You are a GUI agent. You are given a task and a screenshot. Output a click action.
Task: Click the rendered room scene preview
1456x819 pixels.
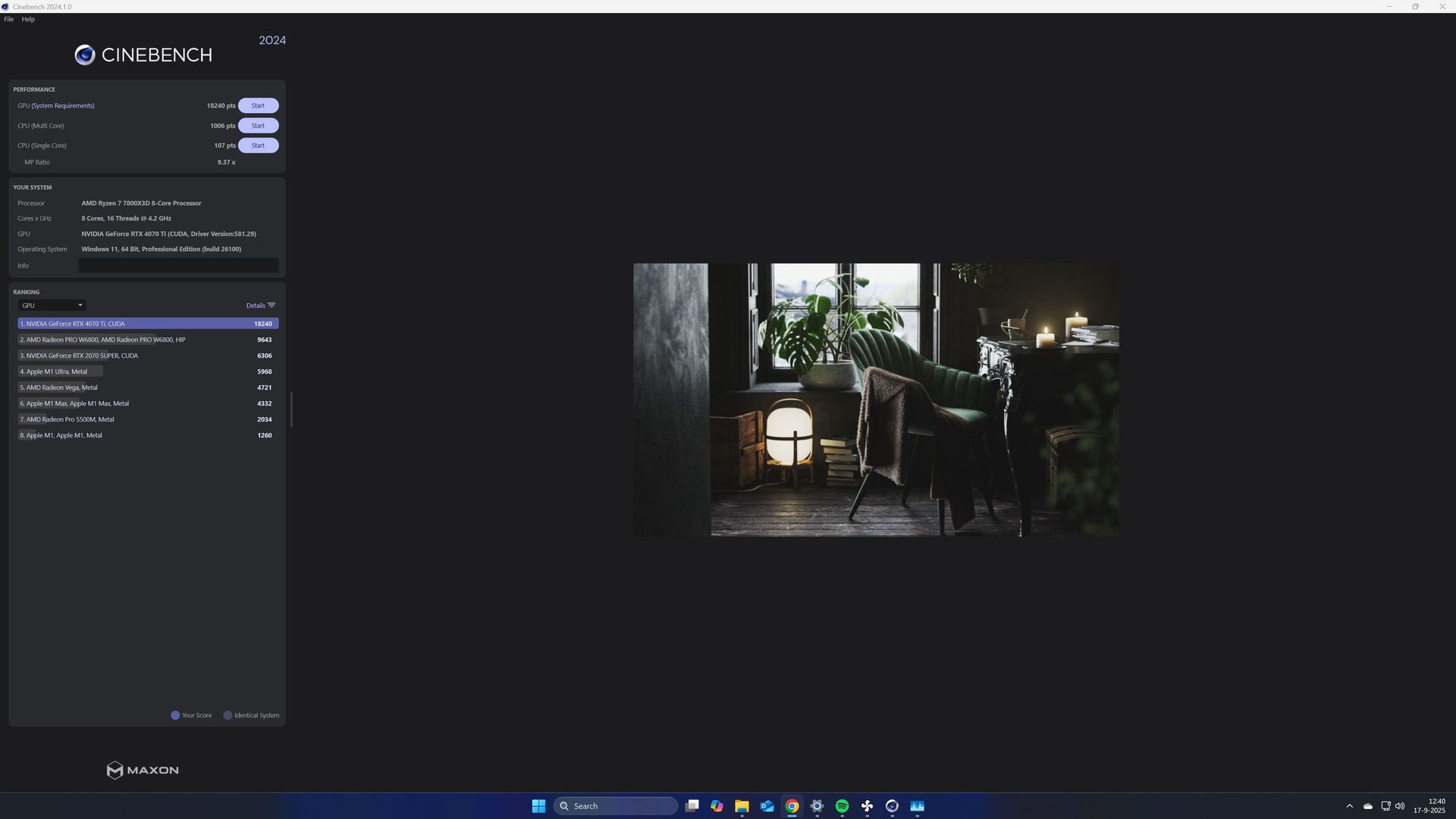(x=876, y=400)
